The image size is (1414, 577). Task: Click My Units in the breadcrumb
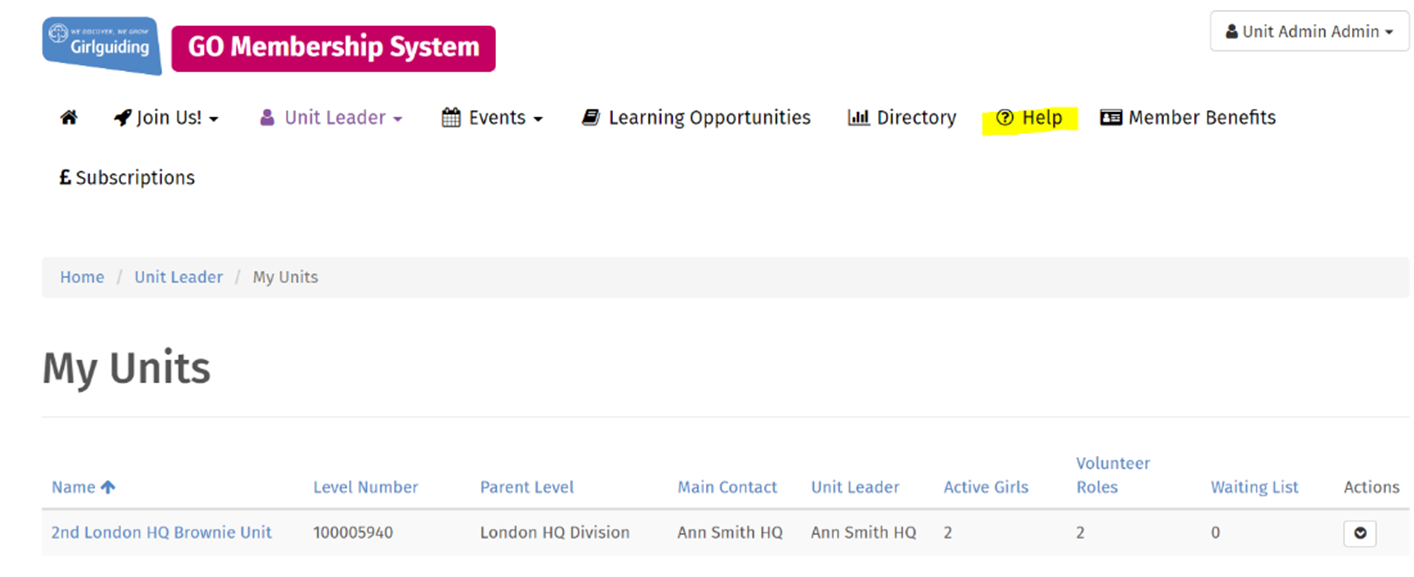285,277
